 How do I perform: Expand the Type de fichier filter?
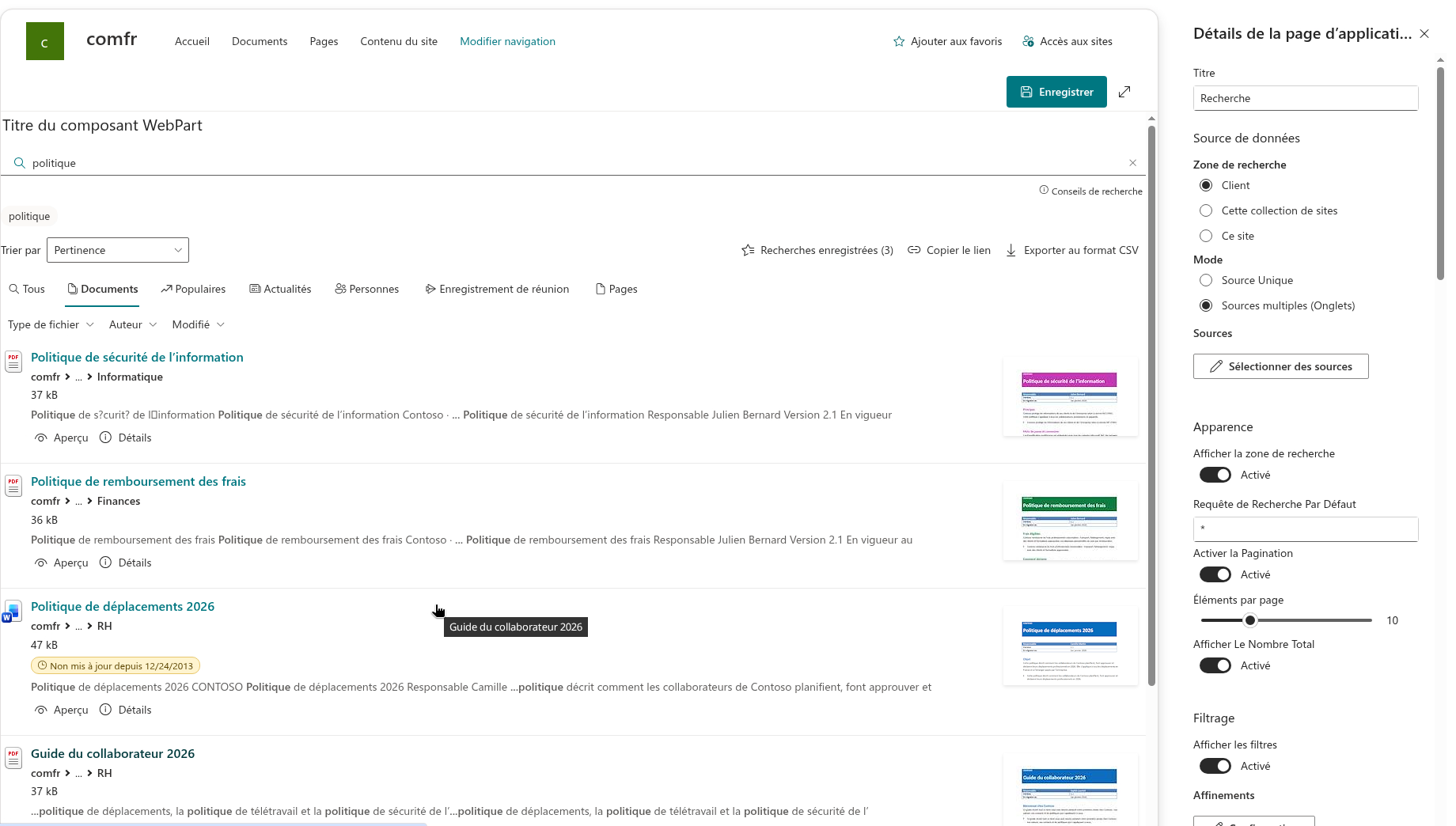point(51,324)
